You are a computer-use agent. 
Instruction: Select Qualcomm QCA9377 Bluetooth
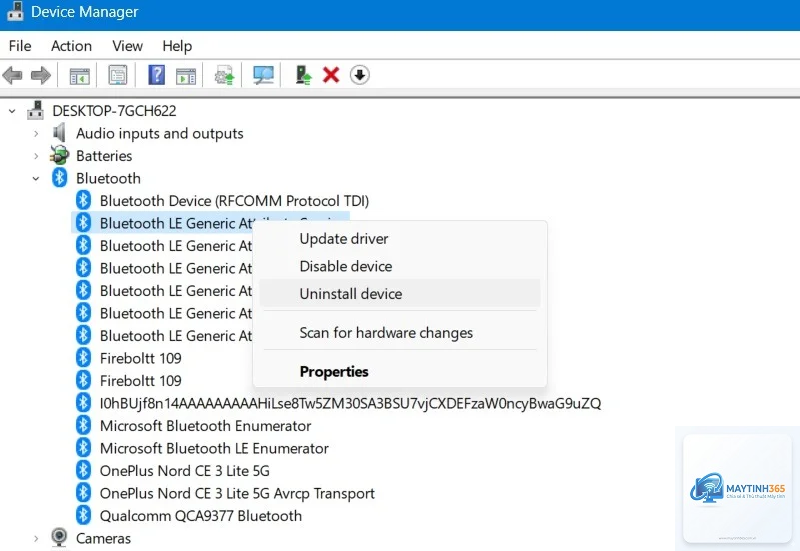201,515
